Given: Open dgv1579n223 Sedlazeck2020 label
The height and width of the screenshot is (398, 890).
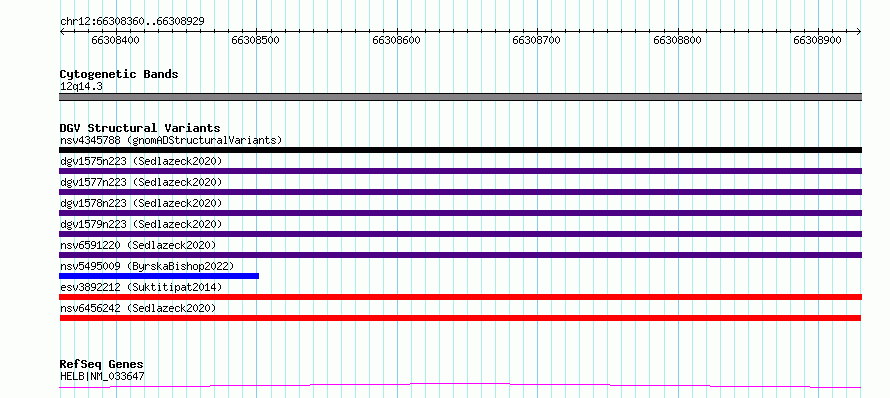Looking at the screenshot, I should (x=141, y=224).
